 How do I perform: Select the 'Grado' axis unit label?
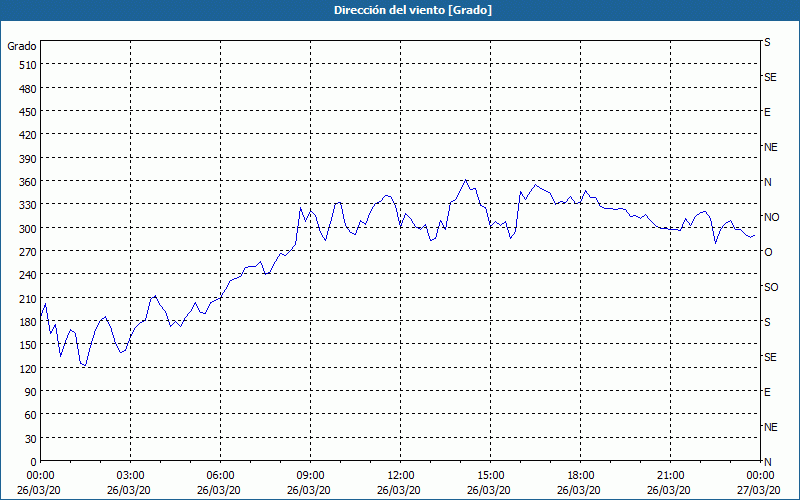[x=22, y=46]
